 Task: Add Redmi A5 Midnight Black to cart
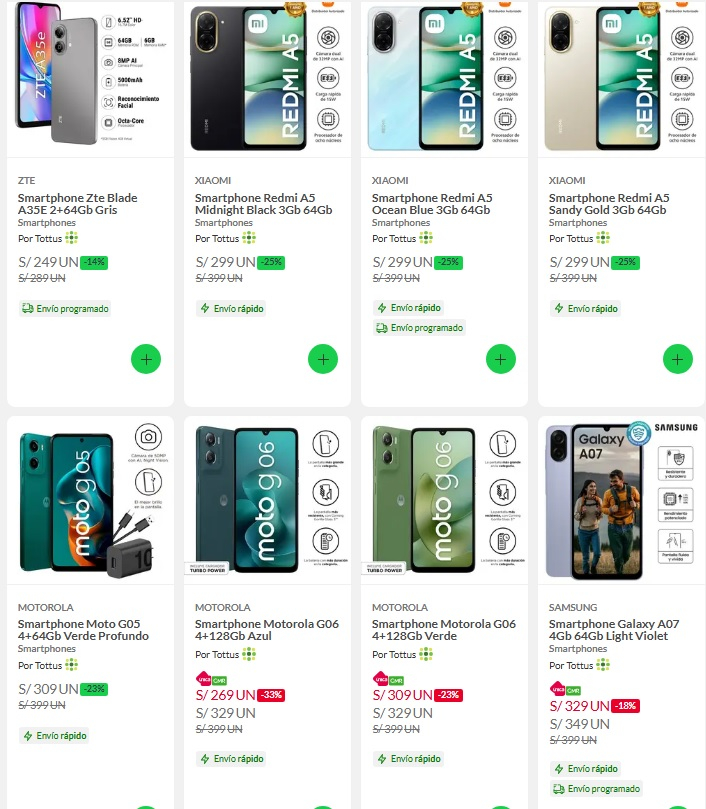323,360
